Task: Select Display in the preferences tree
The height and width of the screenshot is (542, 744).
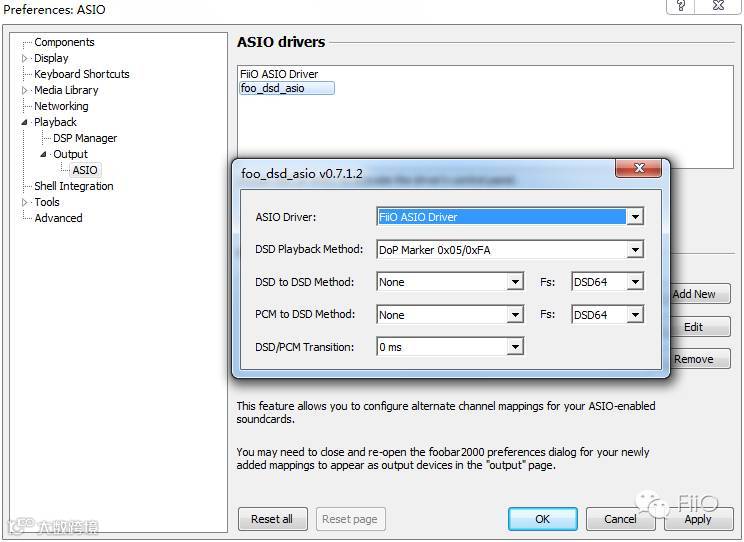Action: pyautogui.click(x=51, y=58)
